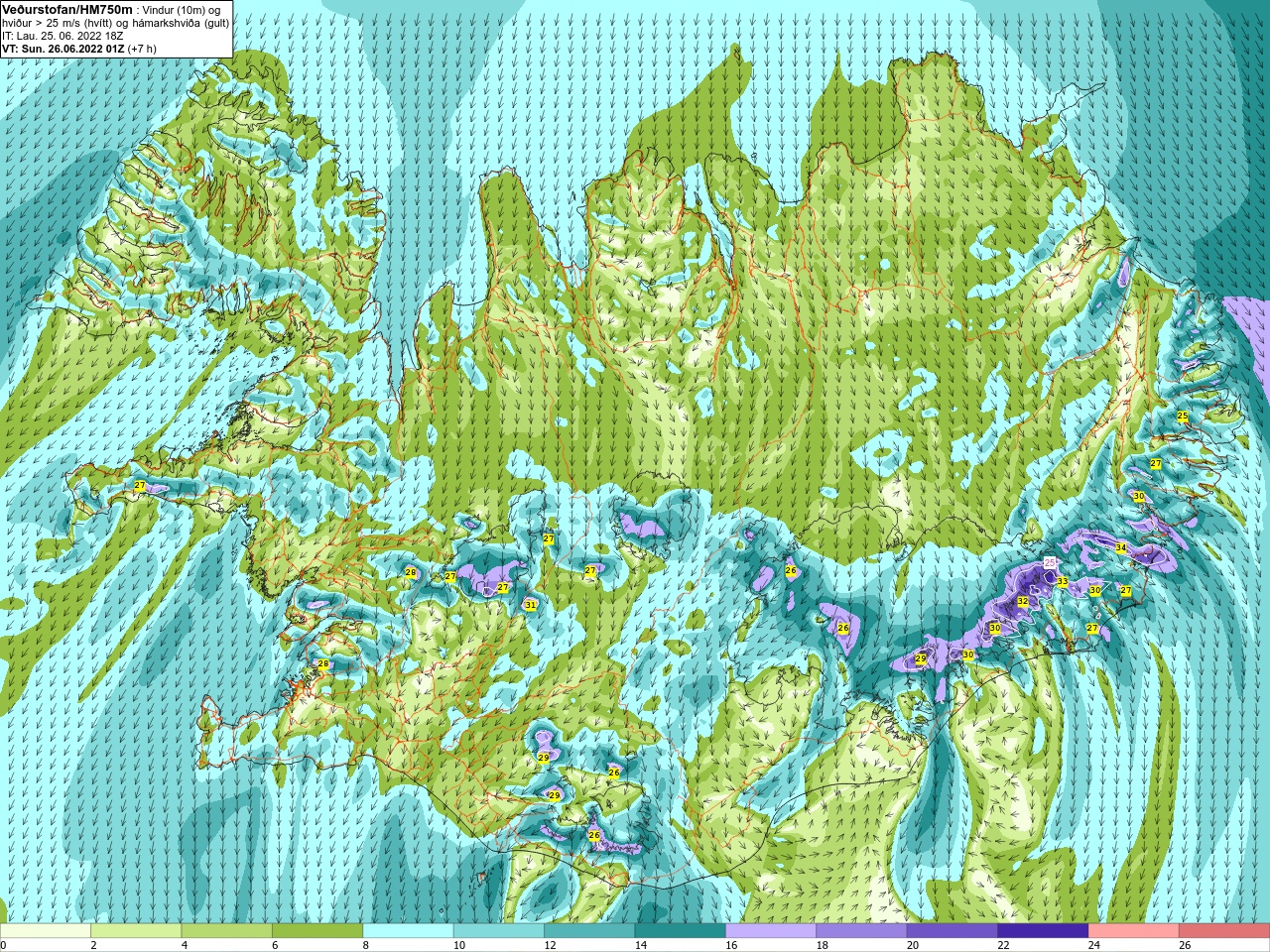Click the Veðurstofan/HM750m title text
Viewport: 1270px width, 952px height.
(x=67, y=9)
